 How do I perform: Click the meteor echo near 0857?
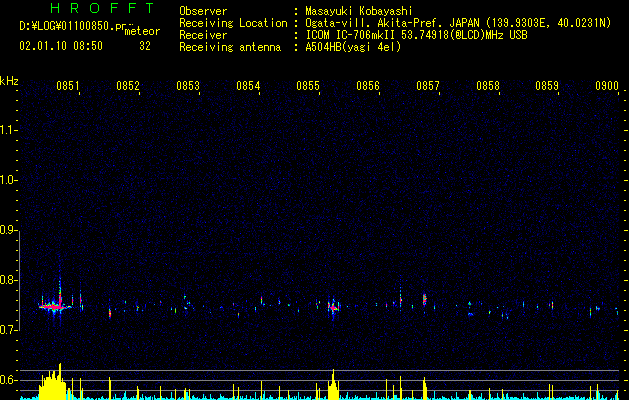pyautogui.click(x=425, y=300)
